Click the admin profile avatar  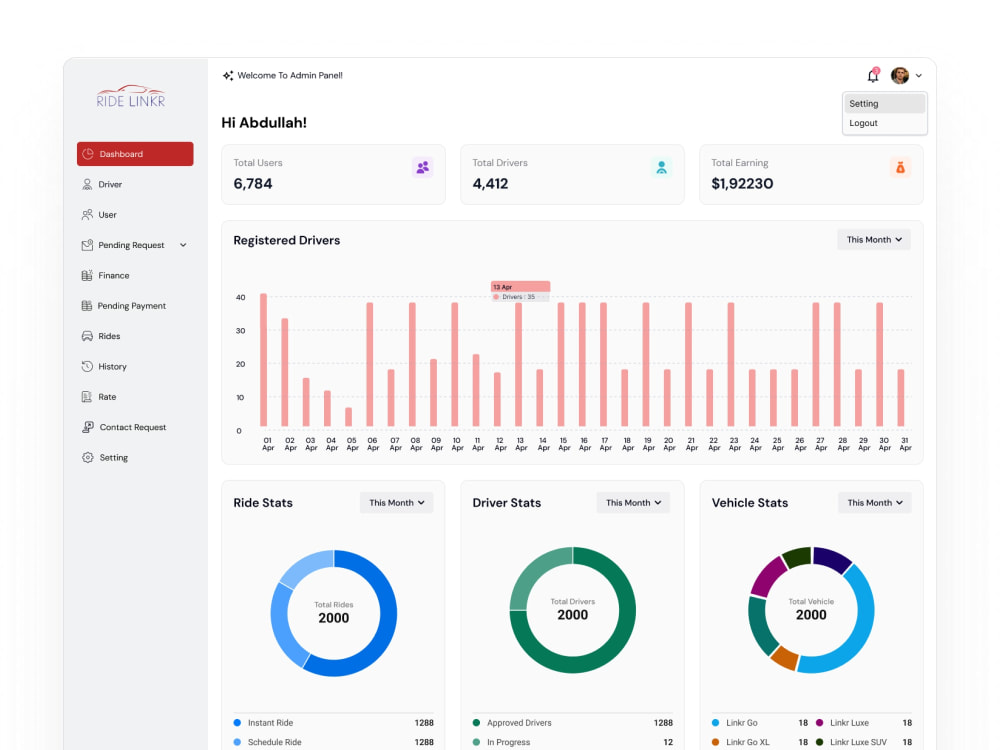pos(900,75)
